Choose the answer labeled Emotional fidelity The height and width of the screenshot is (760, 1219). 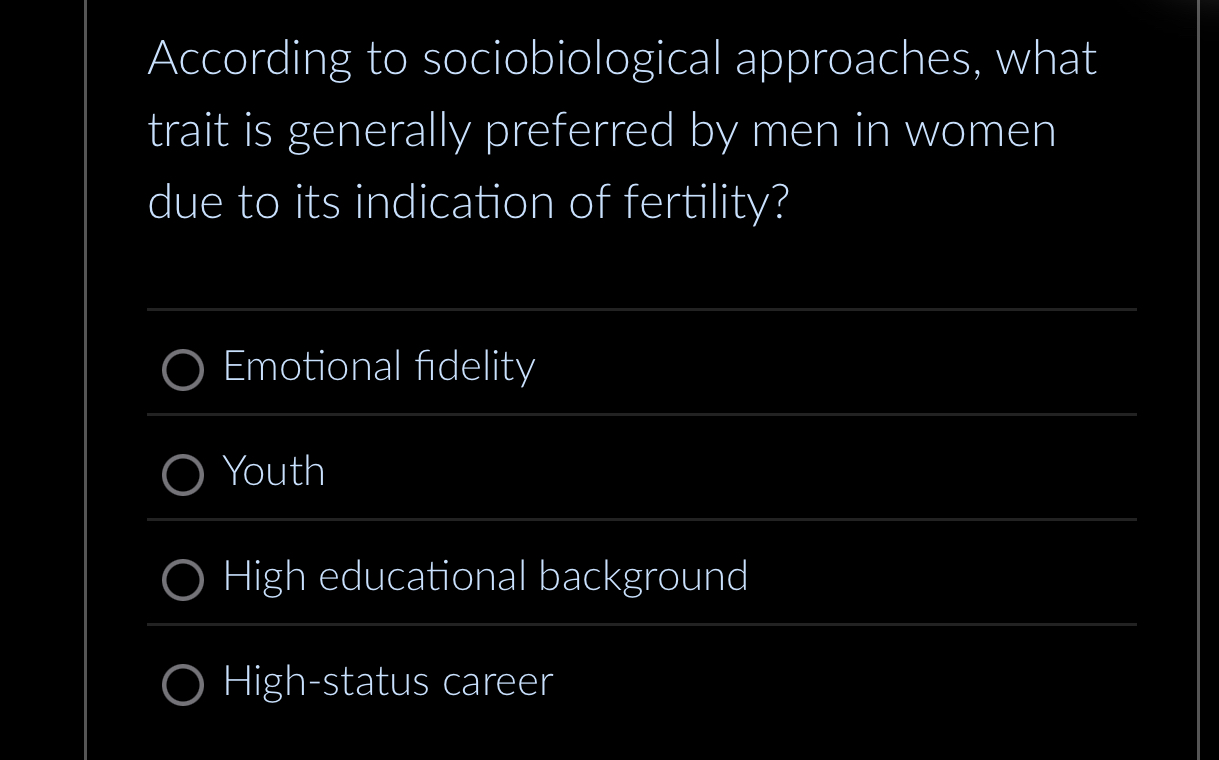tap(378, 367)
